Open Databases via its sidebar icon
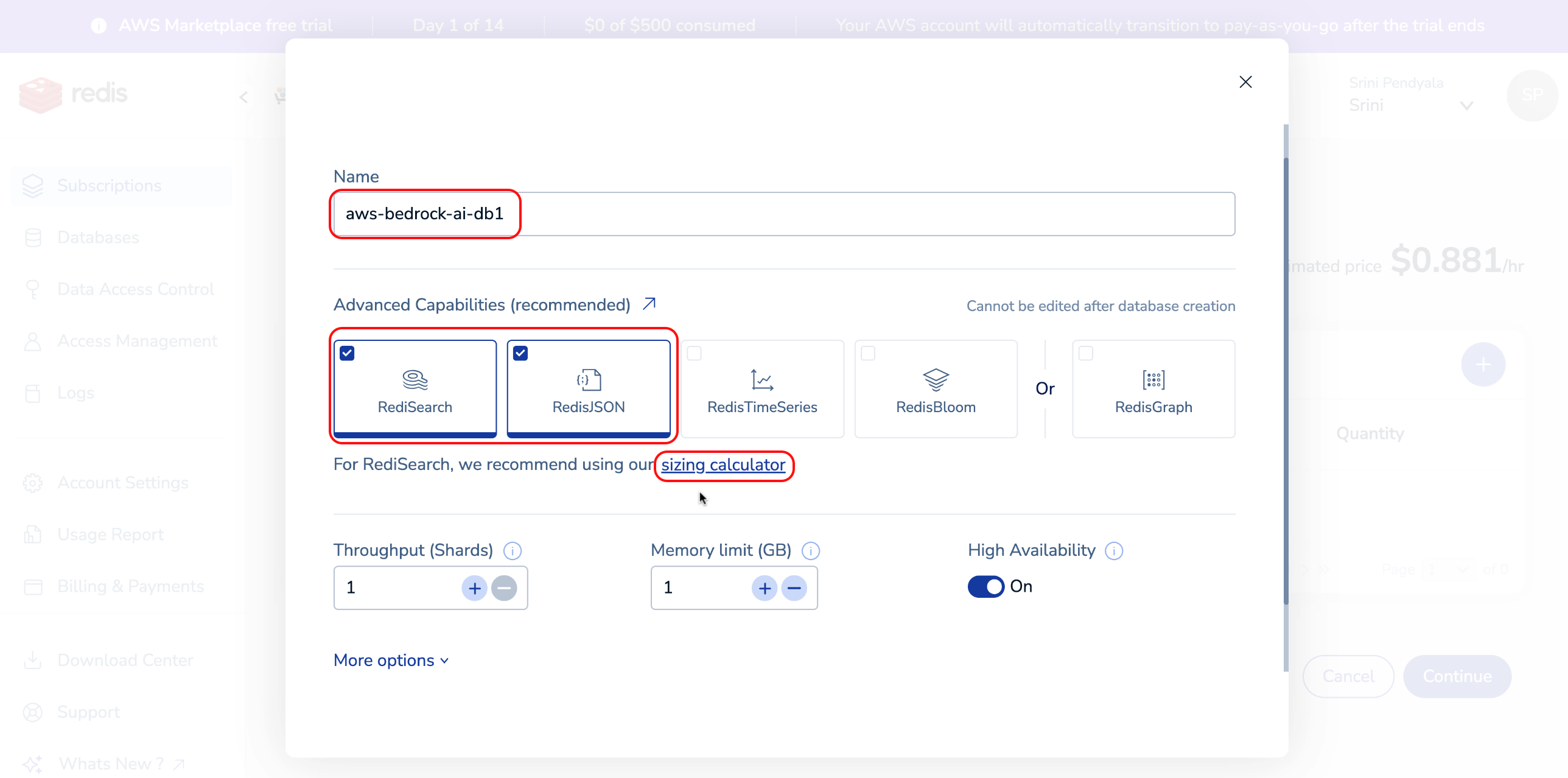Viewport: 1568px width, 778px height. (x=33, y=237)
